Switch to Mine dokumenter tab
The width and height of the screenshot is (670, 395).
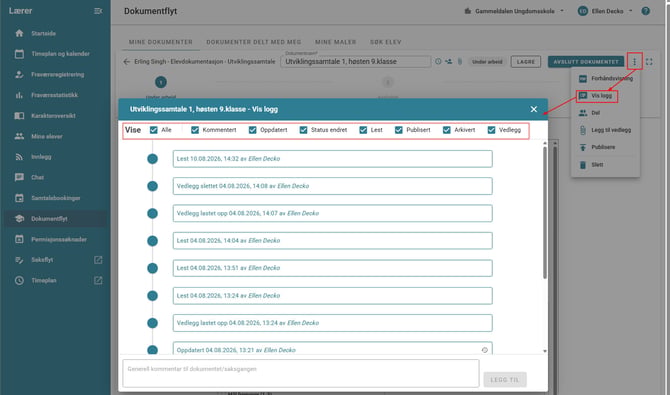point(161,42)
